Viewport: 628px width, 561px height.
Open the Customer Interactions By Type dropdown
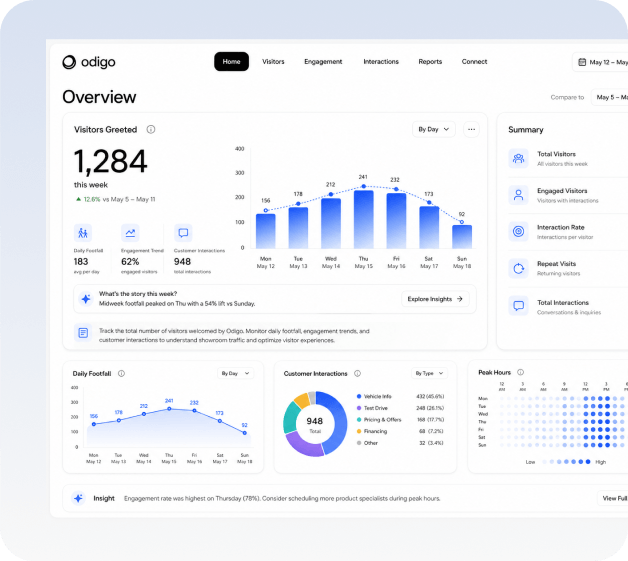coord(429,373)
